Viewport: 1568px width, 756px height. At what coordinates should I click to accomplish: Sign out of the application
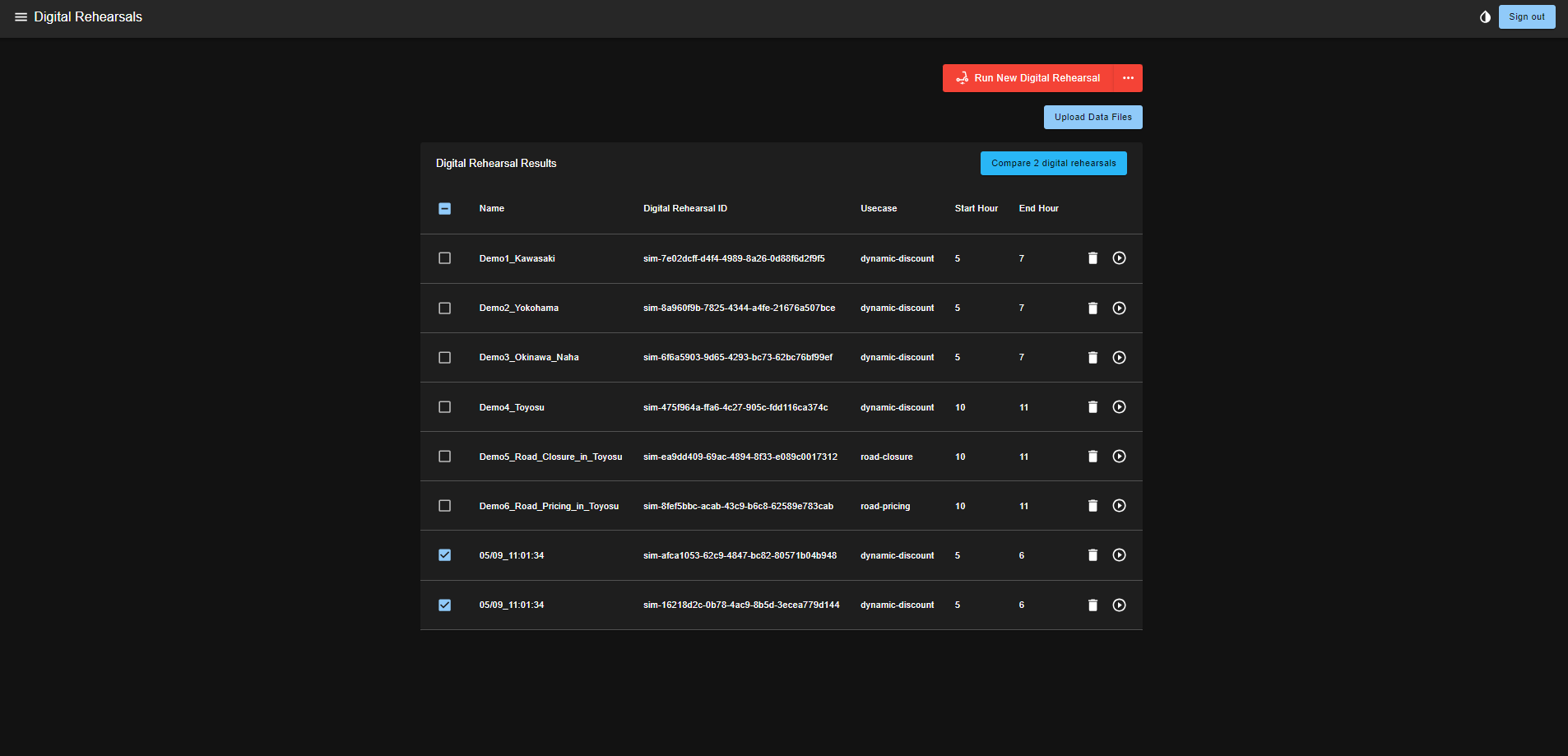pyautogui.click(x=1526, y=17)
